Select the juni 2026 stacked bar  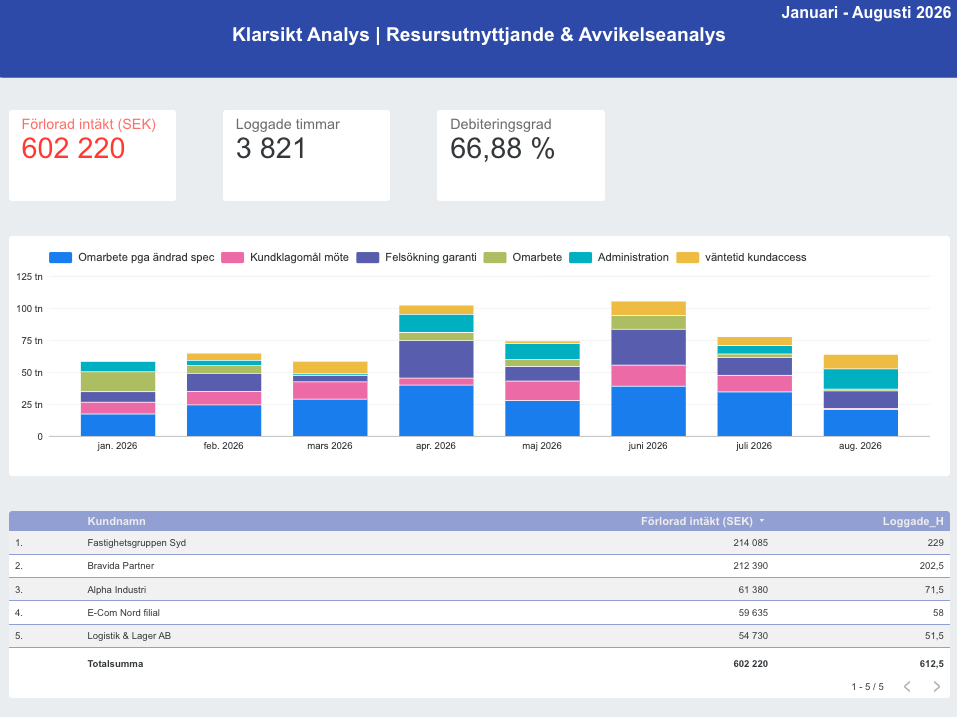(648, 369)
